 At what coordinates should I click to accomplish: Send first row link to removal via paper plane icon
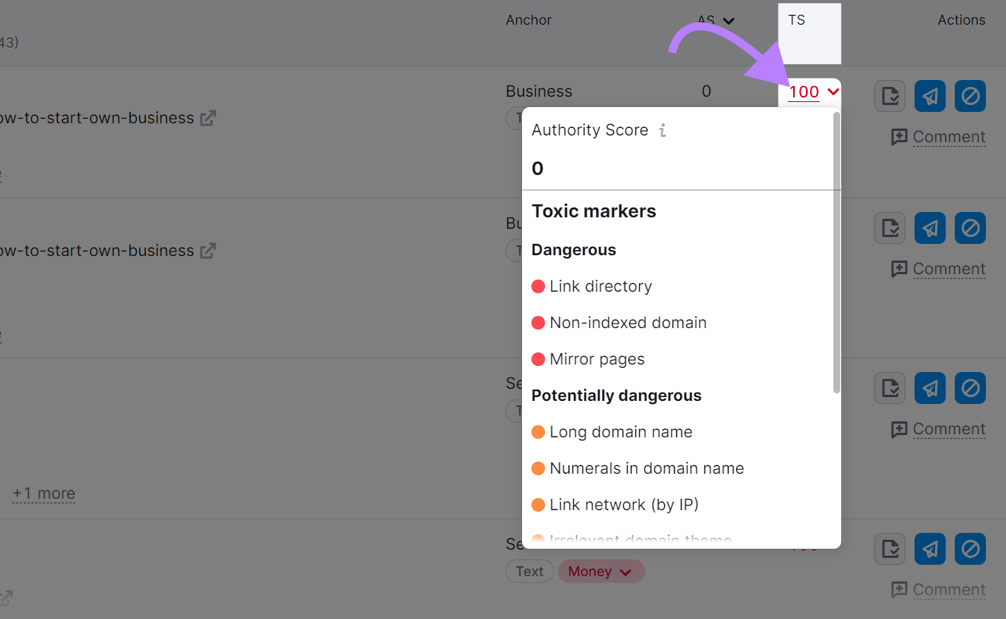929,95
